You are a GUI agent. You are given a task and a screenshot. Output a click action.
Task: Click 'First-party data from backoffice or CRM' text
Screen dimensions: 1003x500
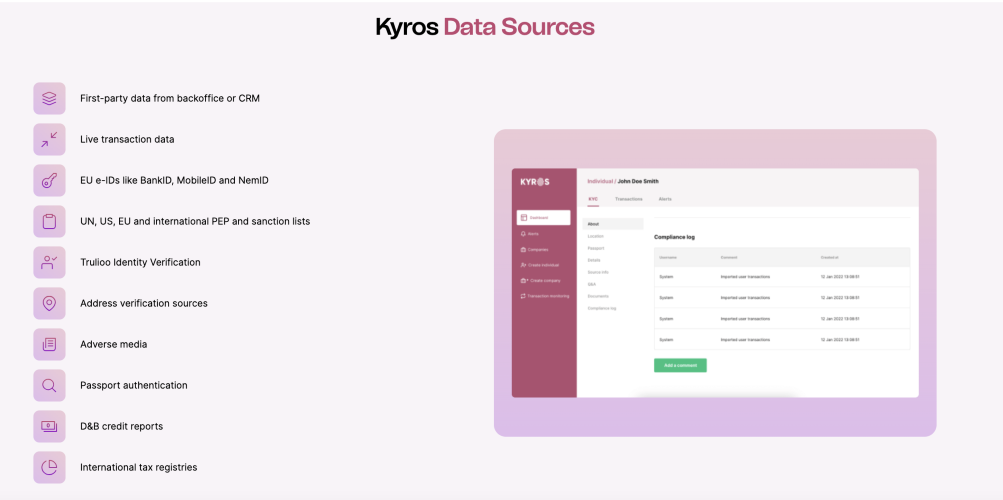coord(170,98)
